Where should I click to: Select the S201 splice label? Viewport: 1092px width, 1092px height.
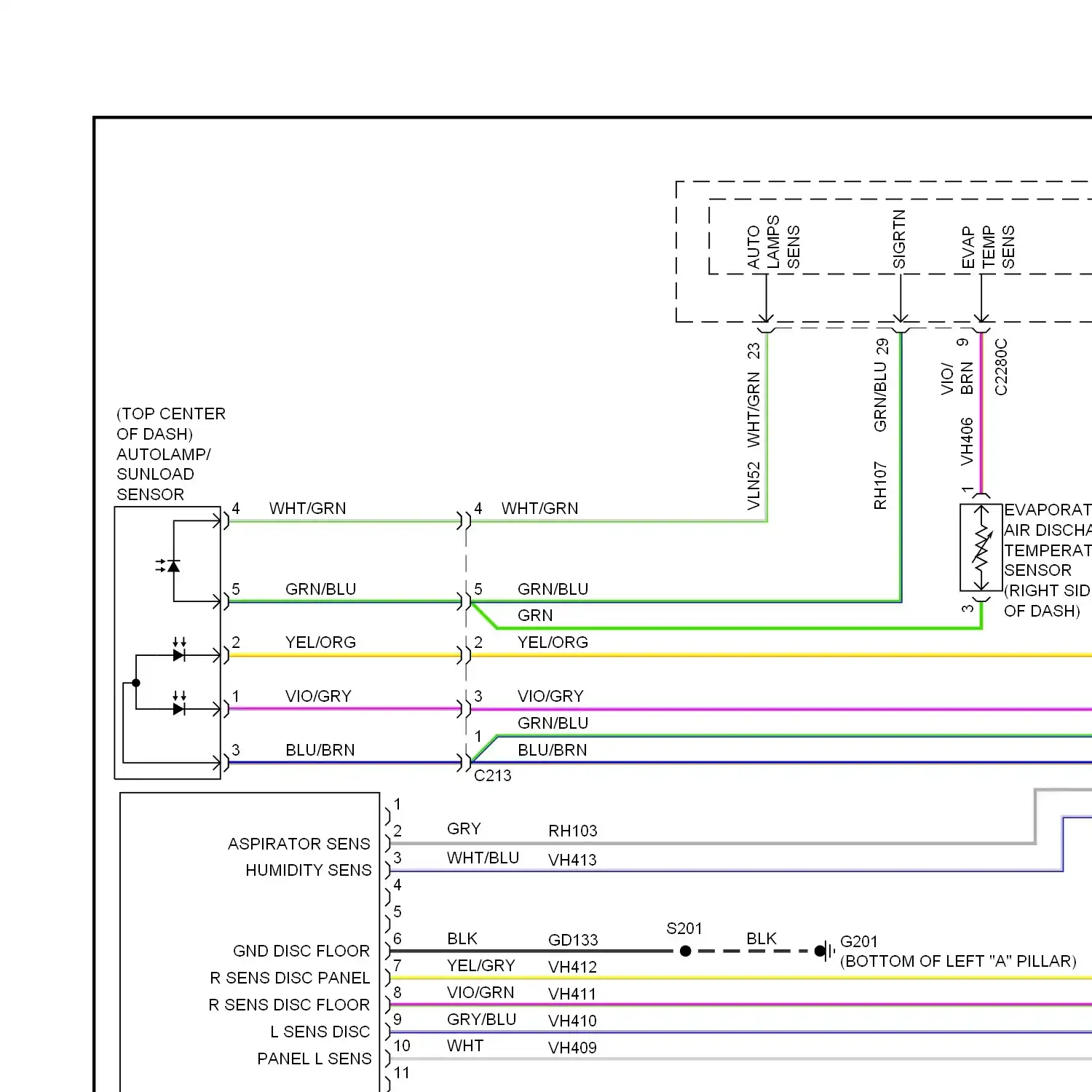684,928
